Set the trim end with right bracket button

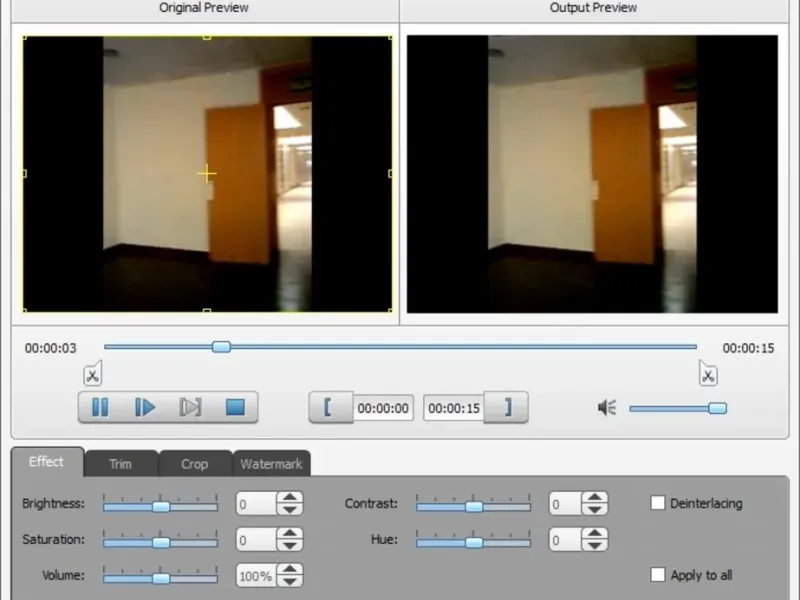506,408
